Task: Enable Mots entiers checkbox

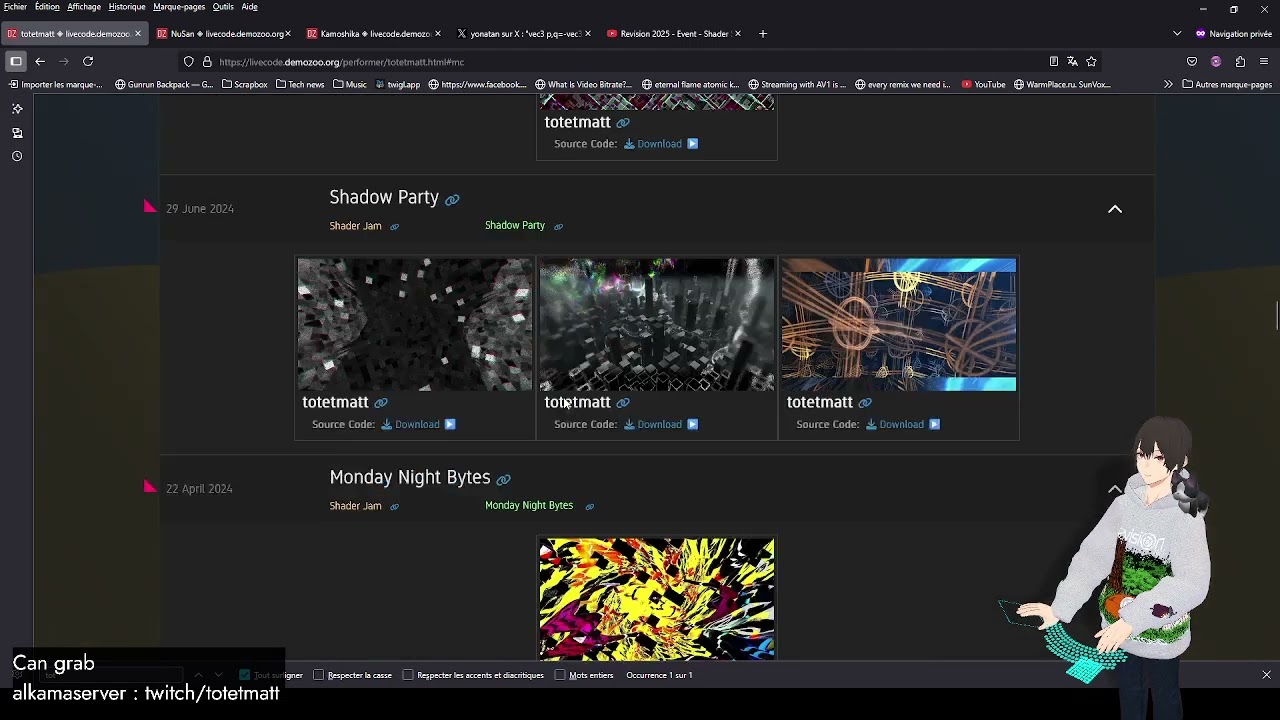Action: [560, 675]
